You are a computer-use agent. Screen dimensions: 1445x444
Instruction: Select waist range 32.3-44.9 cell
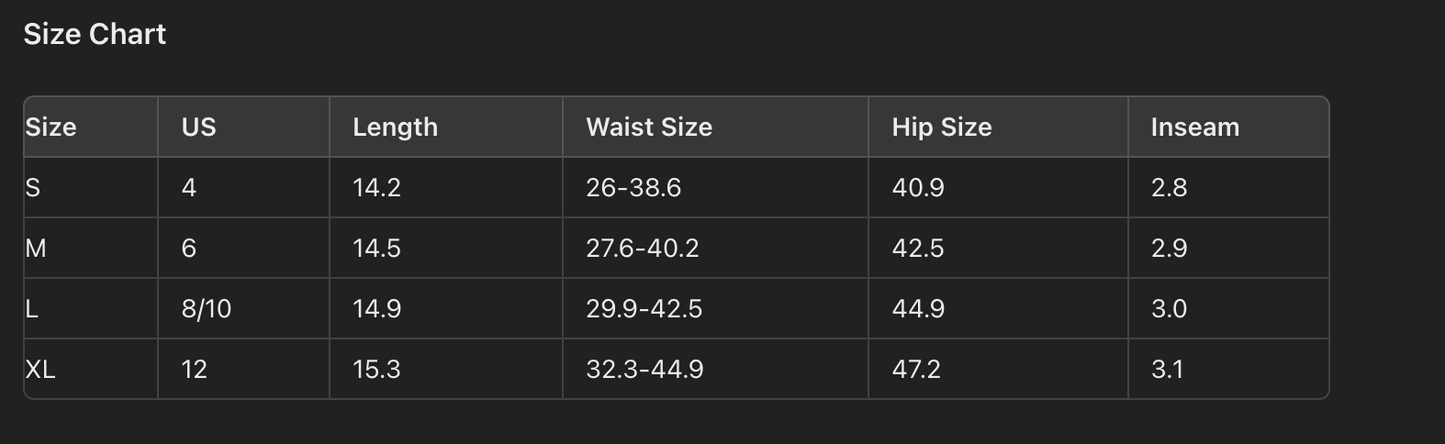(645, 369)
